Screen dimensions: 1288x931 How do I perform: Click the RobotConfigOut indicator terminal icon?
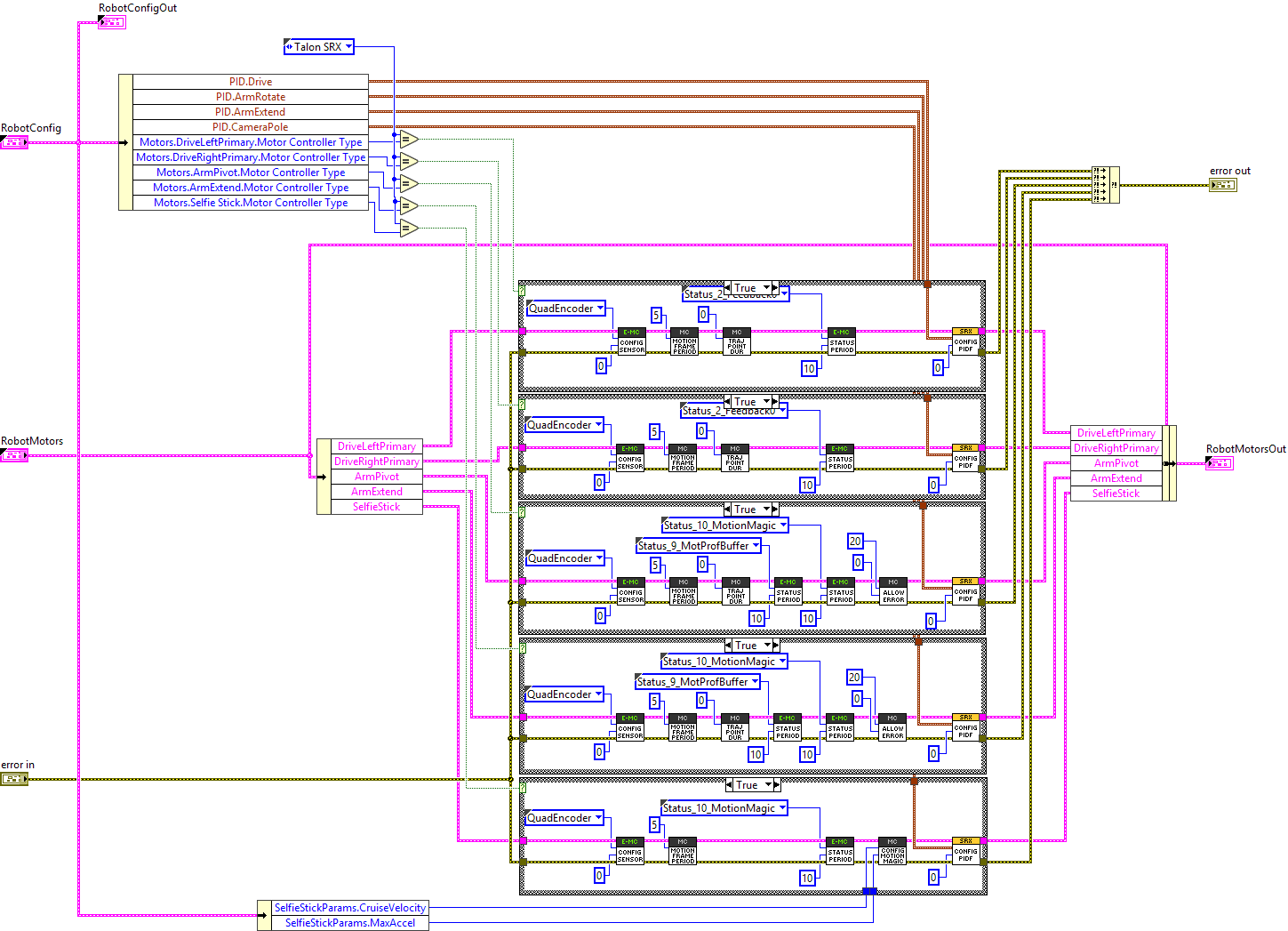[x=112, y=21]
